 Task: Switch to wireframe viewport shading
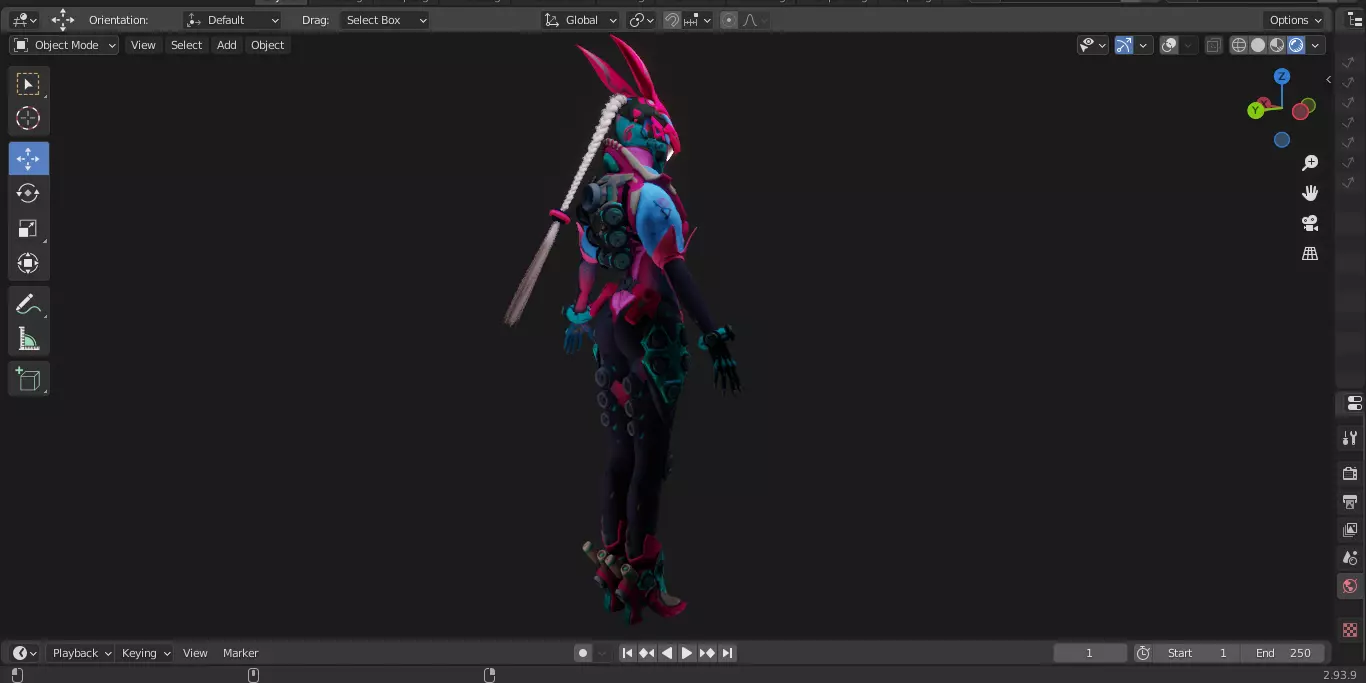[x=1239, y=45]
